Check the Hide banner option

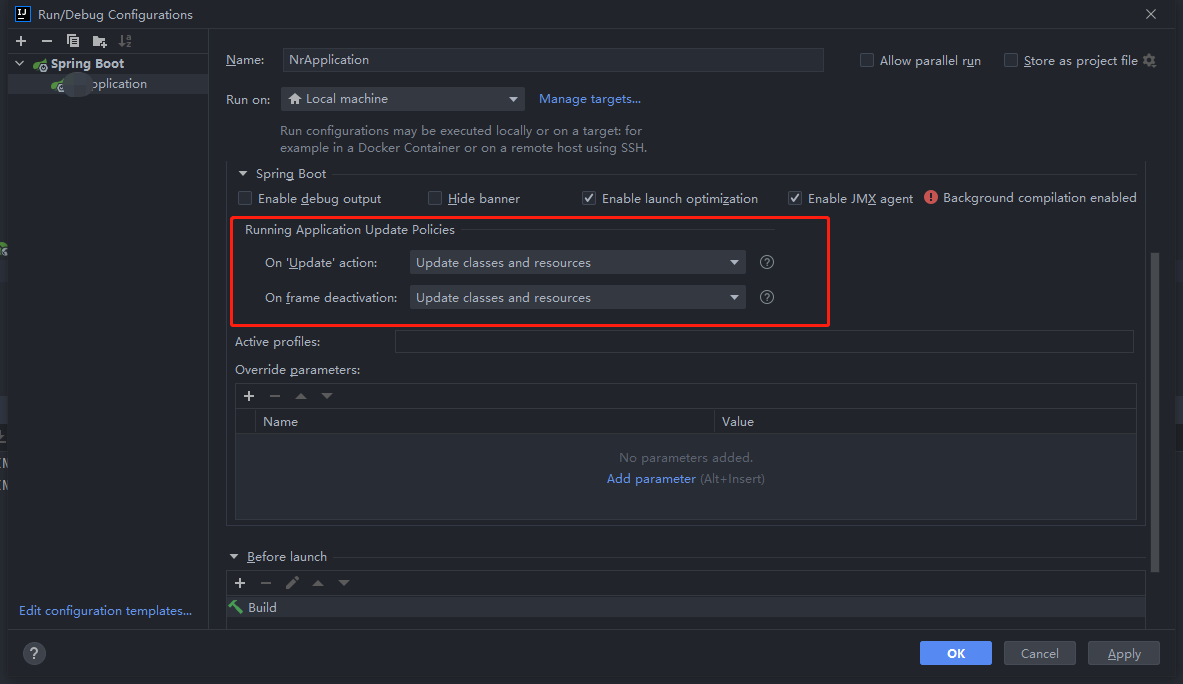point(435,198)
